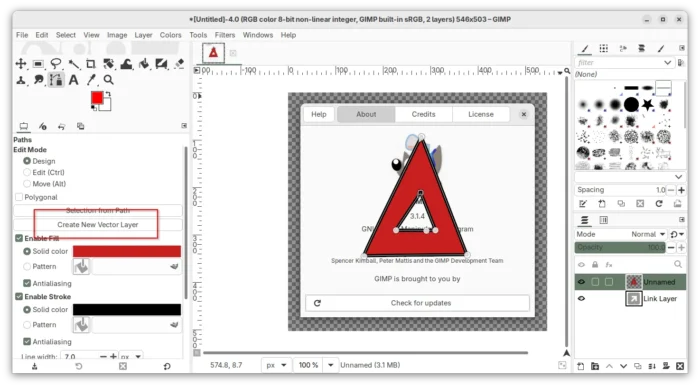Delete the layer icon in Layers panel
The width and height of the screenshot is (700, 387).
[x=680, y=366]
